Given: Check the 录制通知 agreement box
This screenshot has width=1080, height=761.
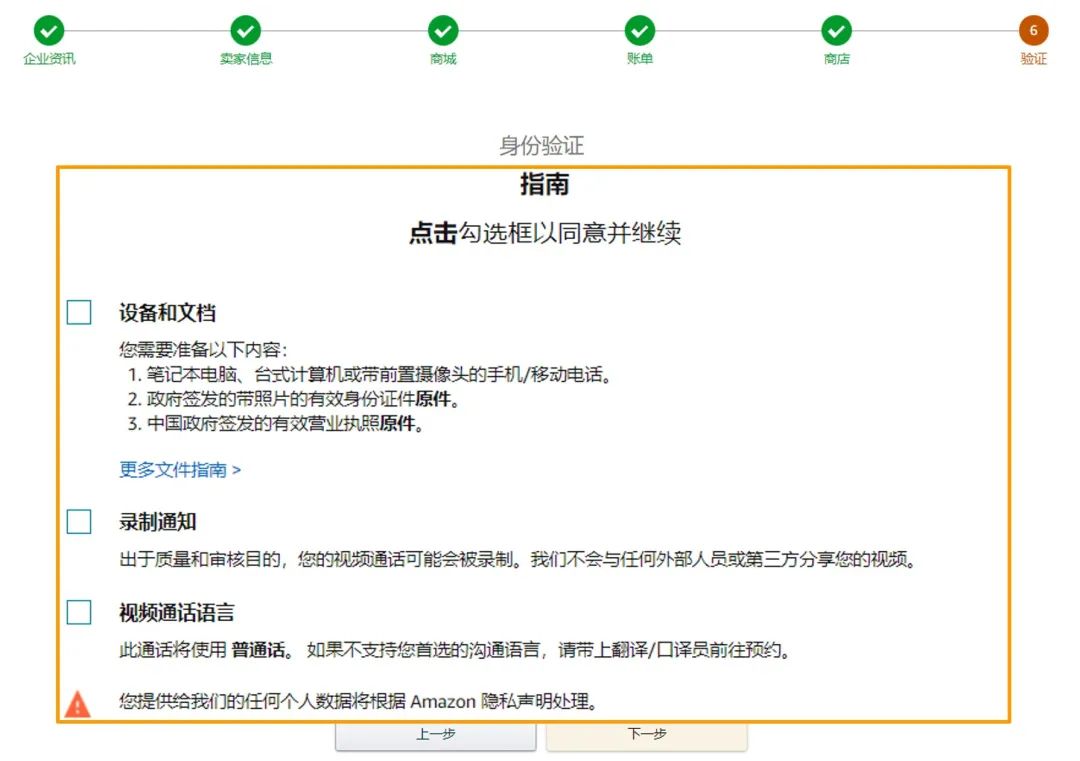Looking at the screenshot, I should 77,521.
